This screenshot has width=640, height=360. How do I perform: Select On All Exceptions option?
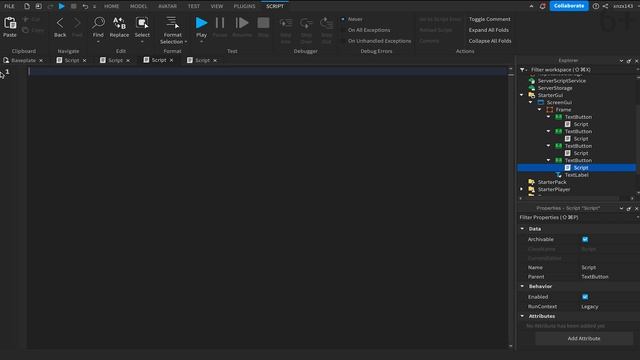[x=366, y=30]
